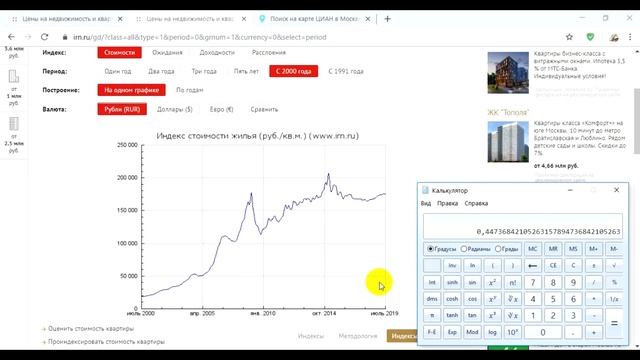Viewport: 640px width, 360px height.
Task: Reload the irn.ru page
Action: 44,37
